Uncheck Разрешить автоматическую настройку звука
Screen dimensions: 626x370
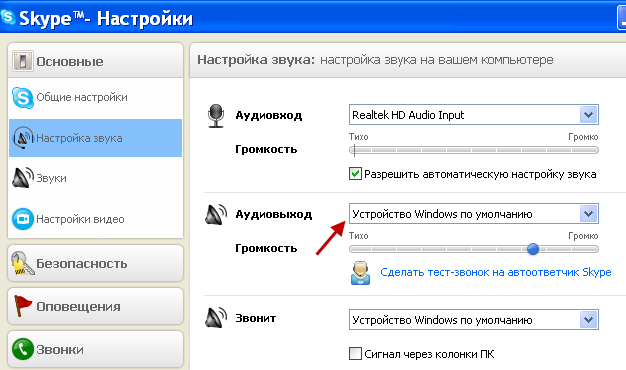tap(355, 174)
